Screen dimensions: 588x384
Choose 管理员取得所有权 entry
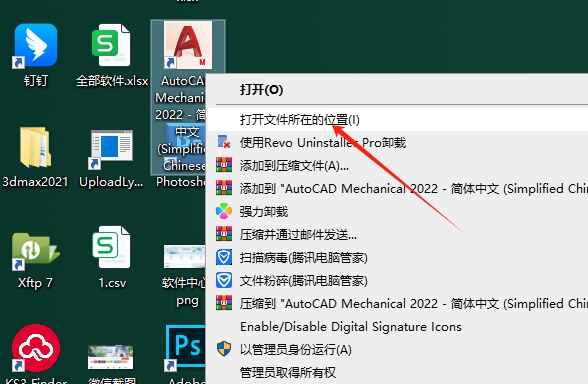pyautogui.click(x=398, y=372)
